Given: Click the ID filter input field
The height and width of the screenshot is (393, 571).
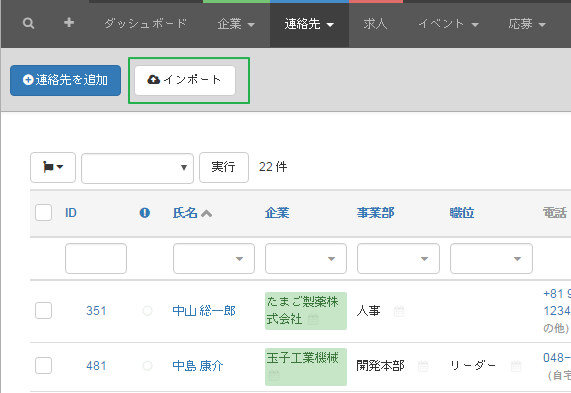Looking at the screenshot, I should 96,259.
